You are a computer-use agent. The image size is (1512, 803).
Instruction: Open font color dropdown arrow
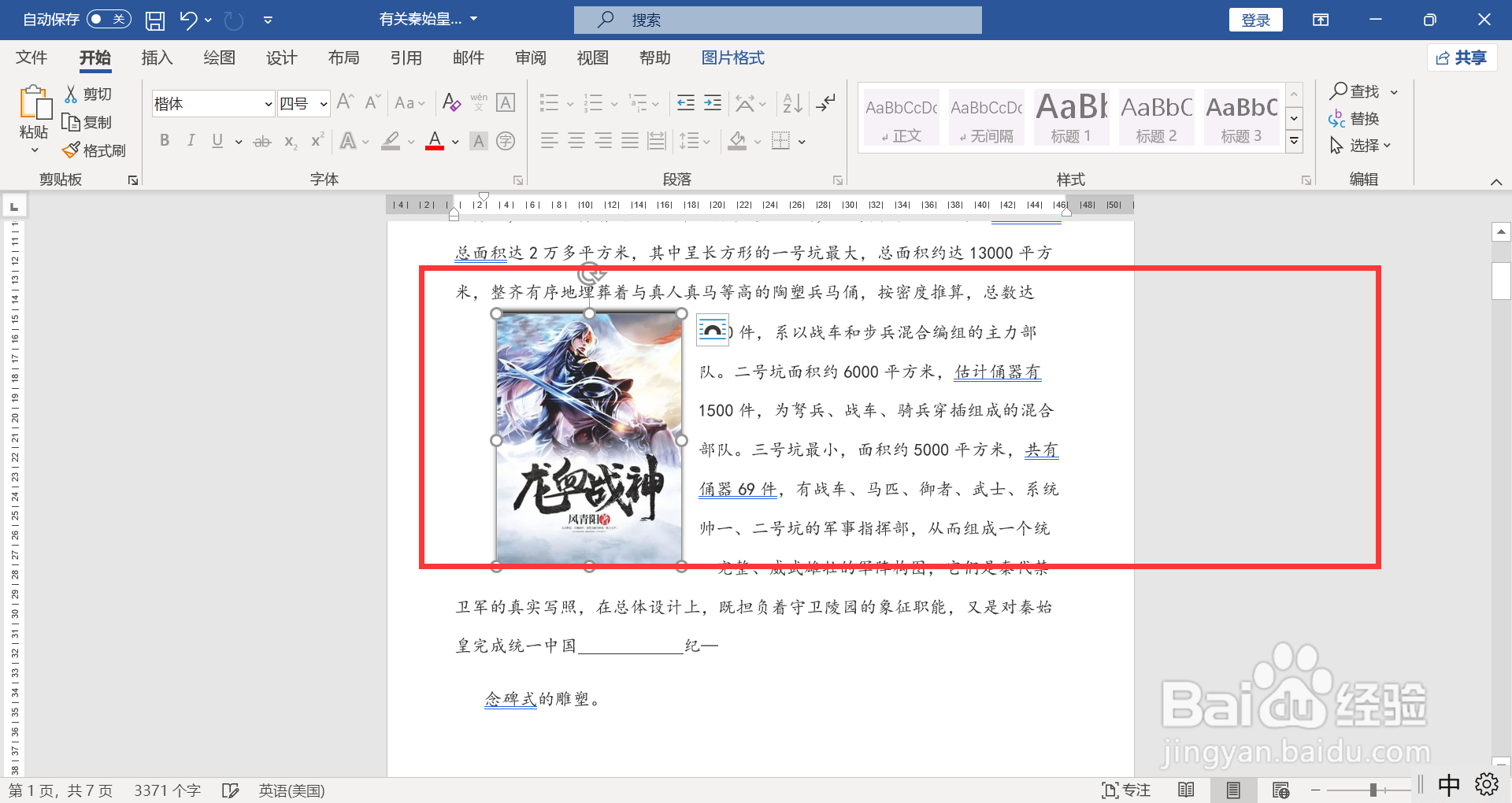455,142
